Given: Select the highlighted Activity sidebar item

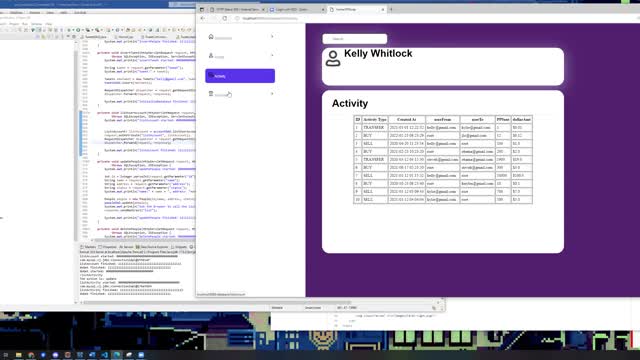Looking at the screenshot, I should coord(240,76).
